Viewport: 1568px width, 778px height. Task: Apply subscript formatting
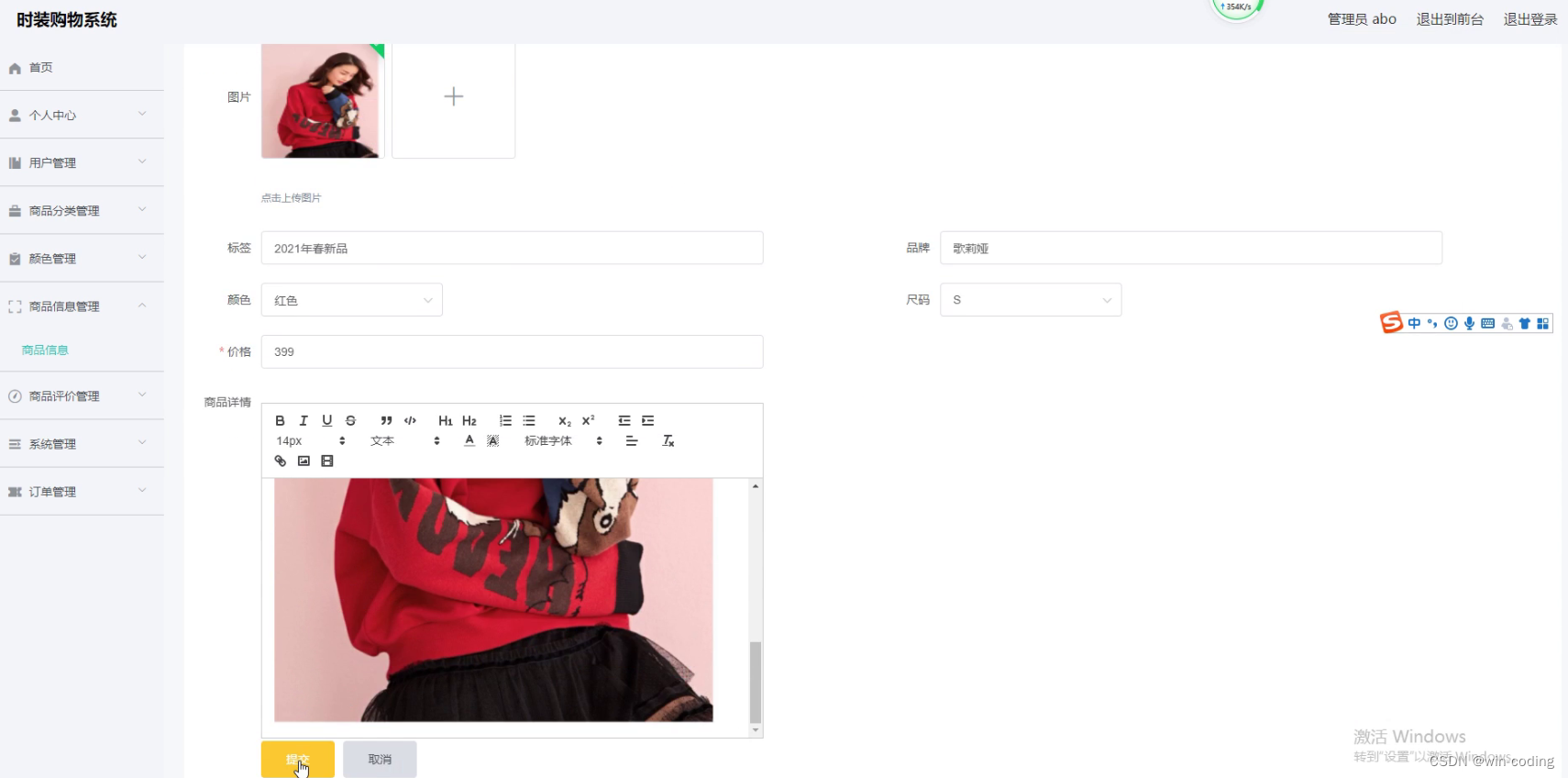pyautogui.click(x=565, y=420)
